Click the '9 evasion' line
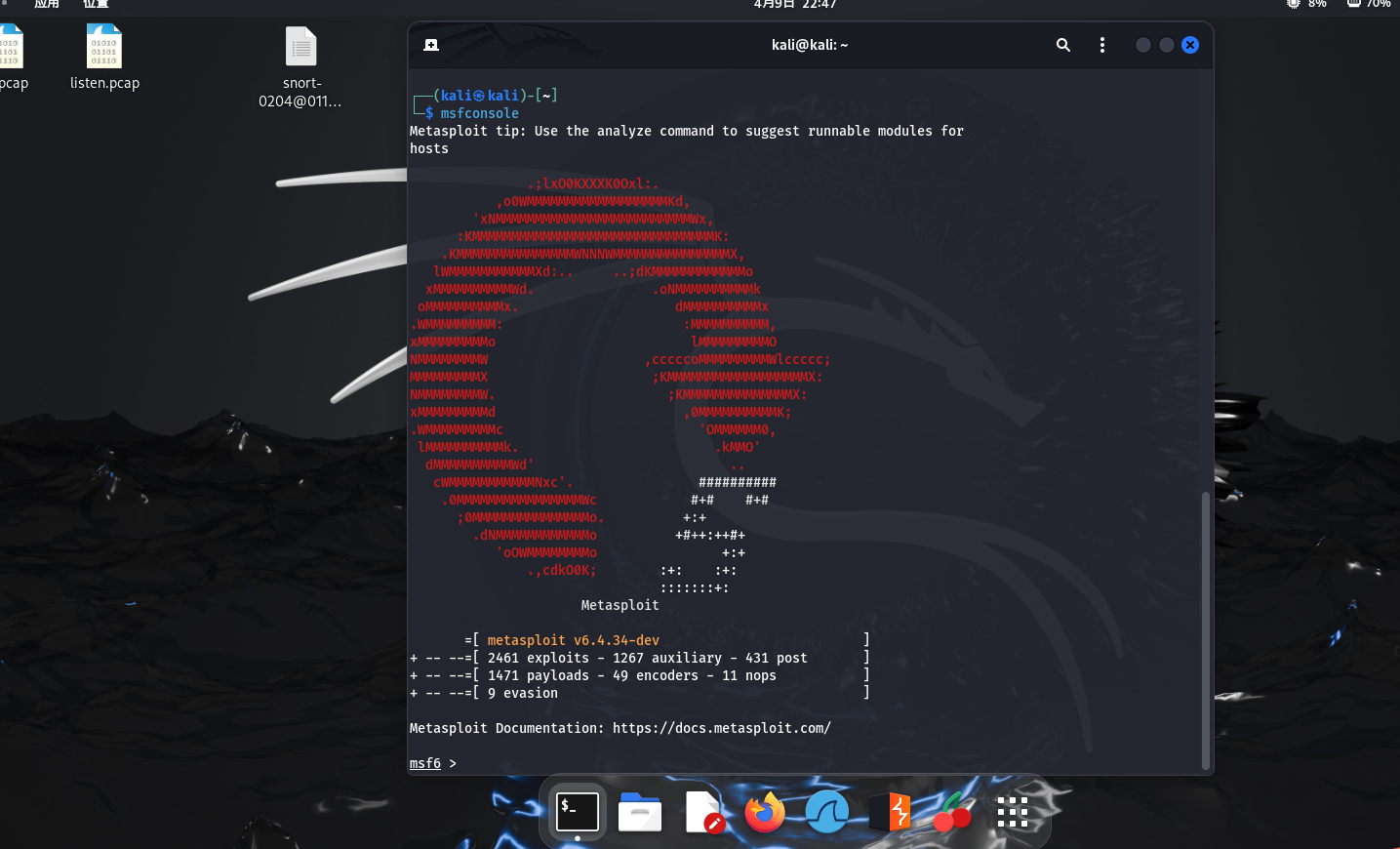1400x849 pixels. [x=639, y=693]
